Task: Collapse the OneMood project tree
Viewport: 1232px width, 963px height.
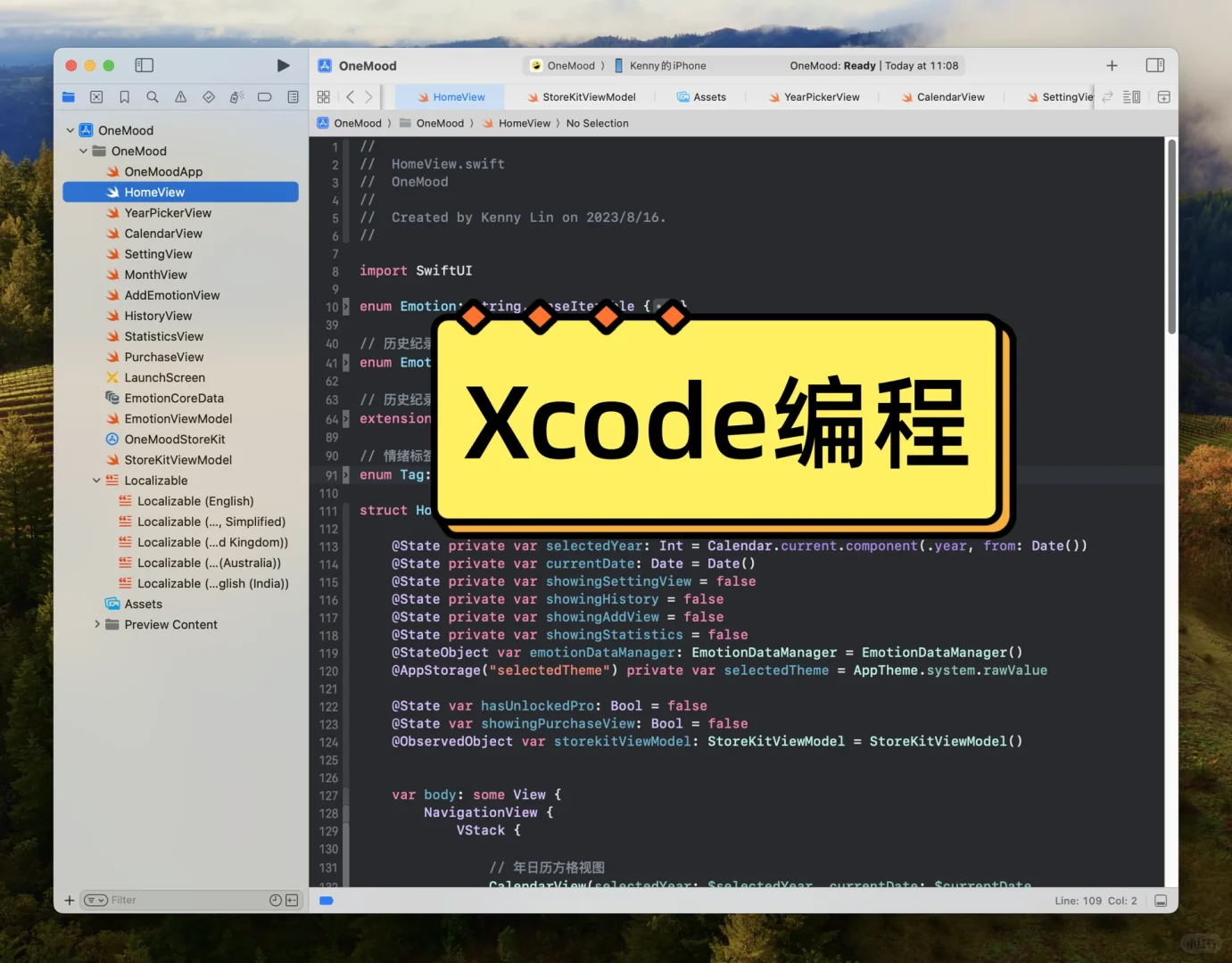Action: click(x=70, y=129)
